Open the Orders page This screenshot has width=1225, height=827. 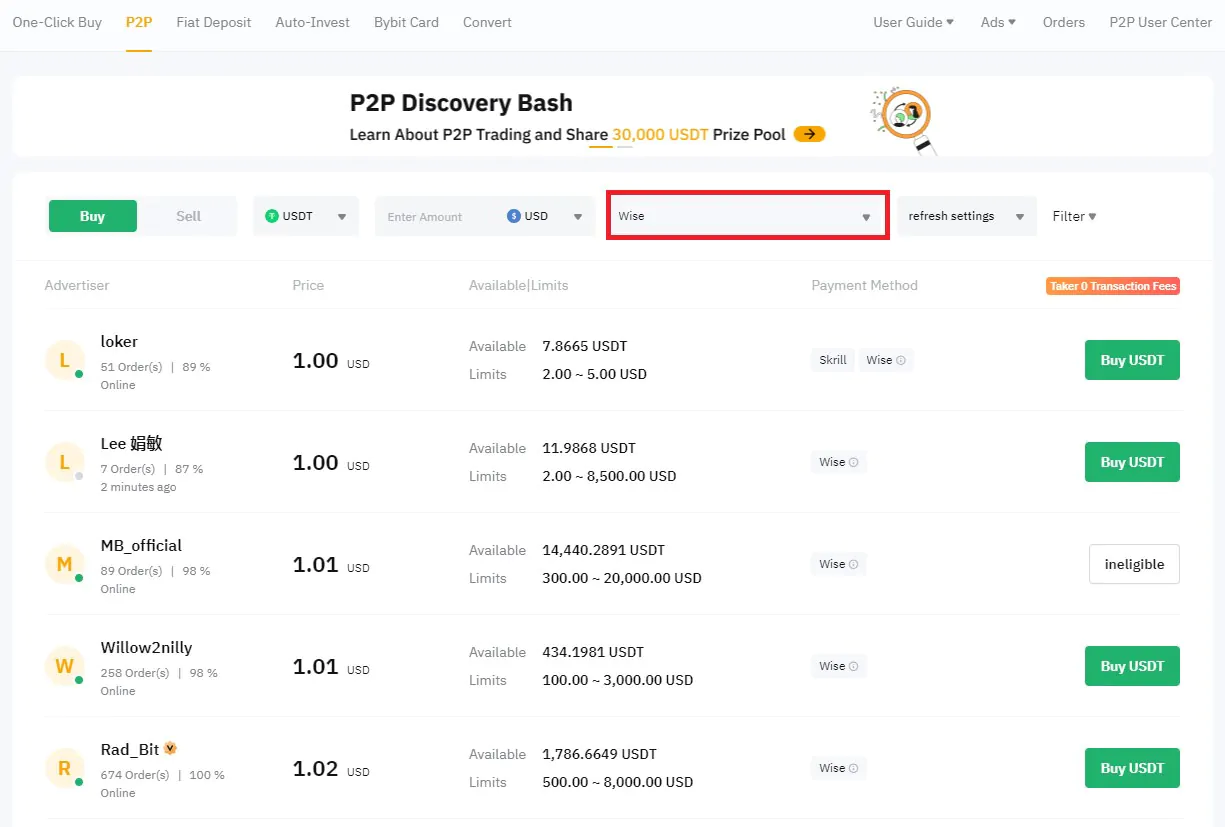[1063, 22]
